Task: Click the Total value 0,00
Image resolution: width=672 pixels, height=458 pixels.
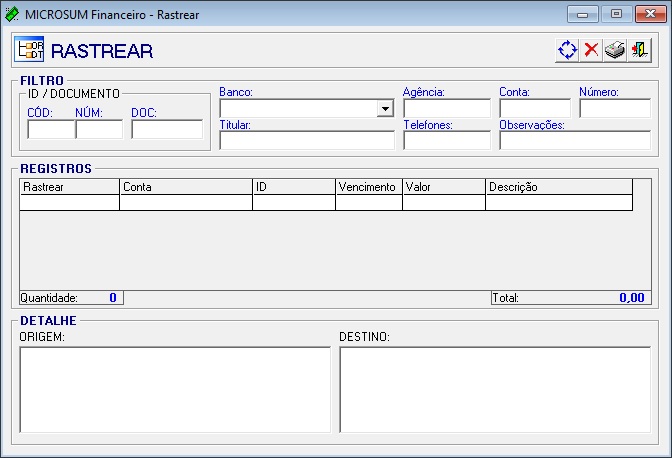Action: coord(632,298)
